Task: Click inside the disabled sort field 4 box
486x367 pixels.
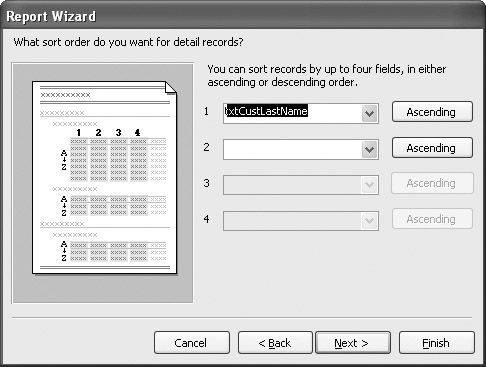Action: [x=292, y=221]
